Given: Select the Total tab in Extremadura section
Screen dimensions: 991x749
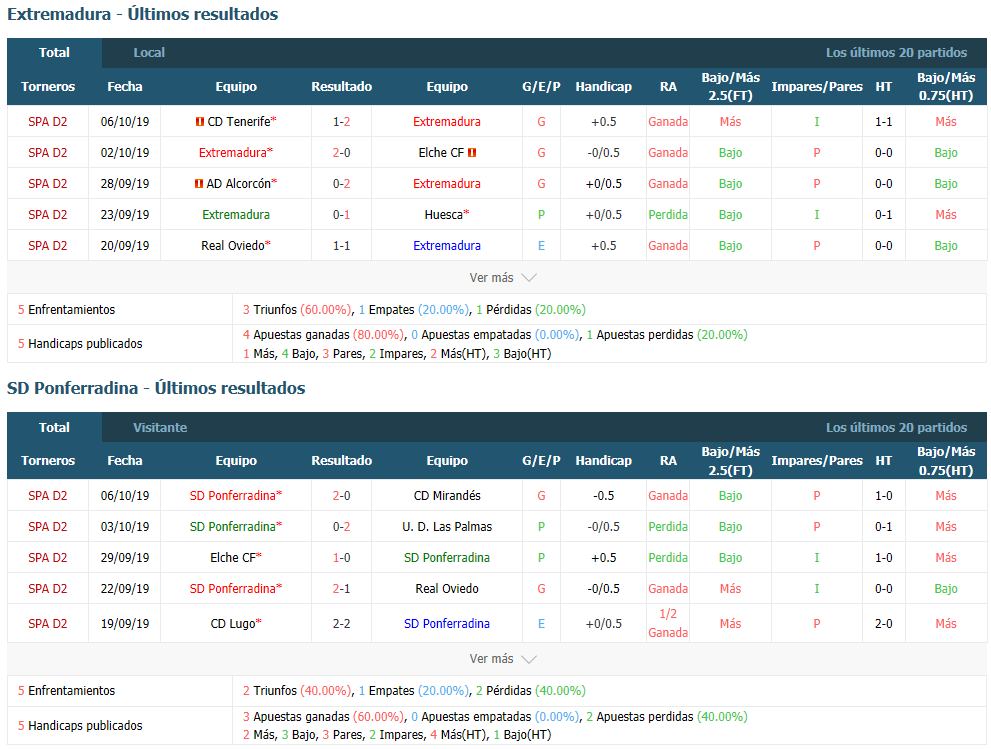Looking at the screenshot, I should click(x=54, y=53).
